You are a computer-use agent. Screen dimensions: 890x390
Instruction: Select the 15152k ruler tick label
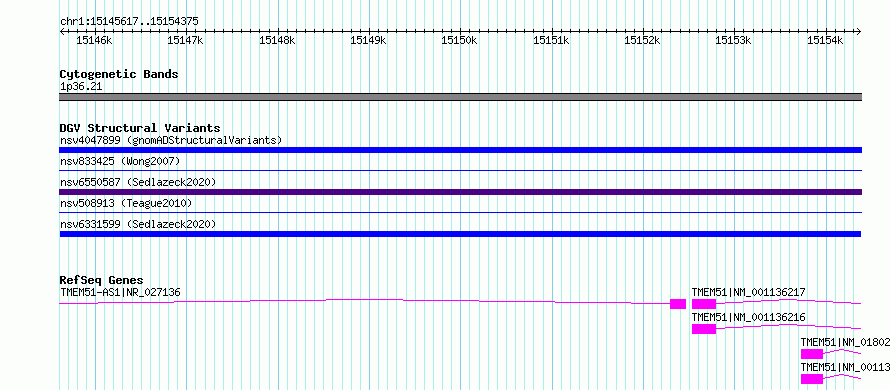coord(643,40)
